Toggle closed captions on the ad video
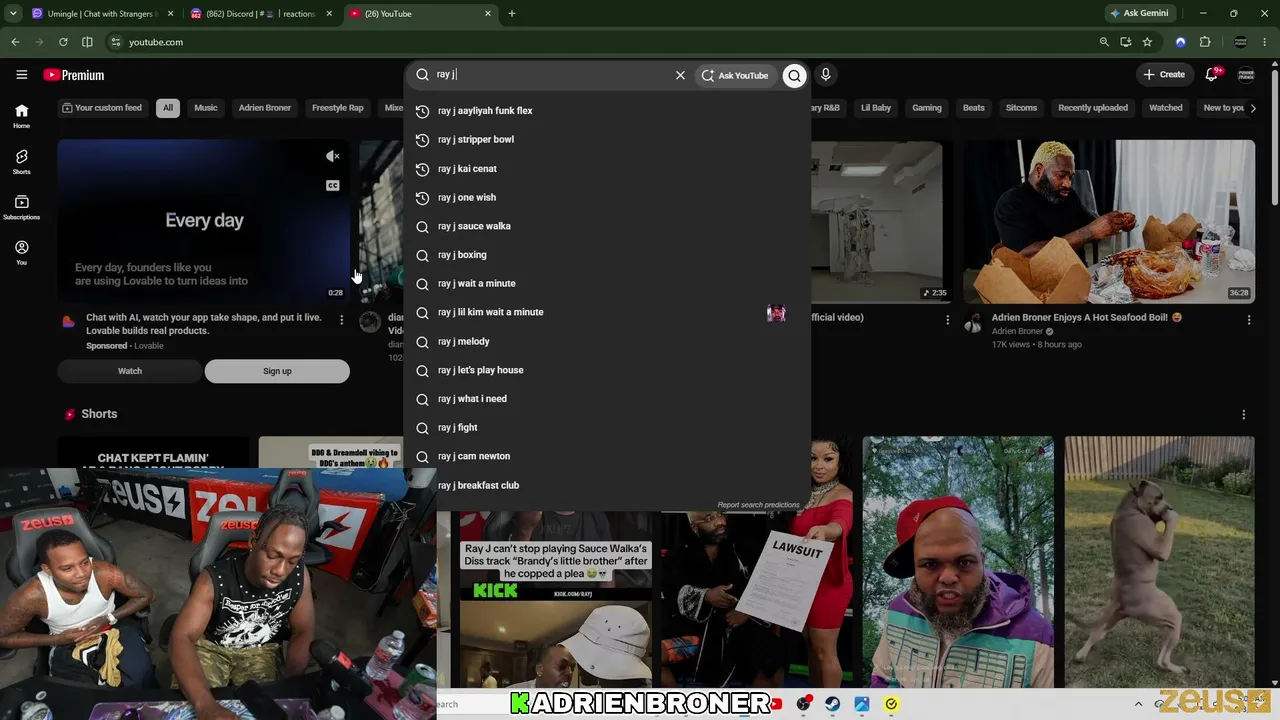Screen dimensions: 1280x720 point(333,185)
